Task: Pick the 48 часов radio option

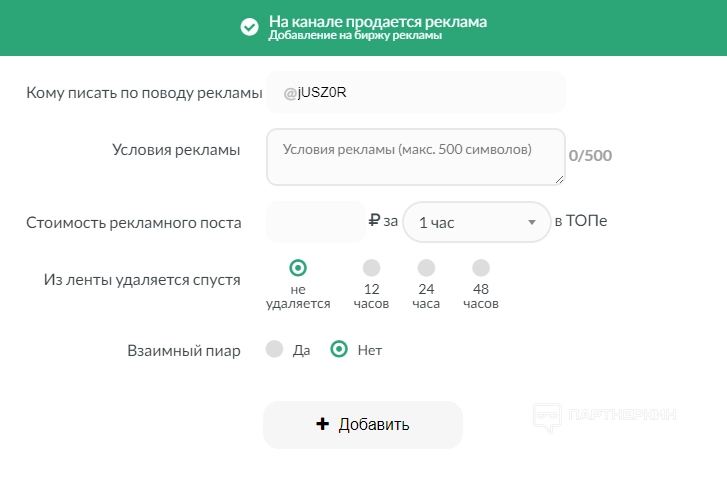Action: 481,268
